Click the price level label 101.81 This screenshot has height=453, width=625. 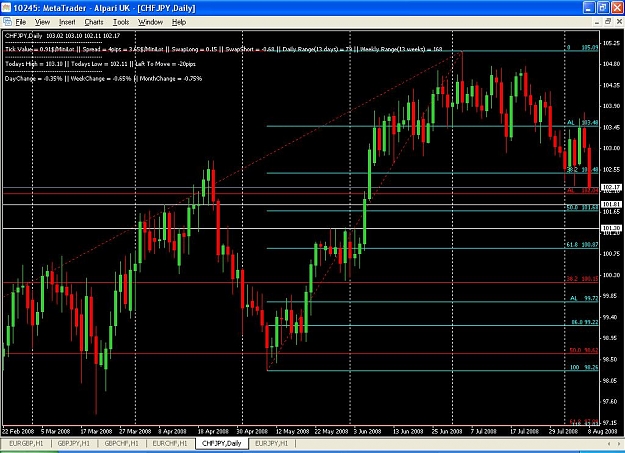tap(611, 205)
